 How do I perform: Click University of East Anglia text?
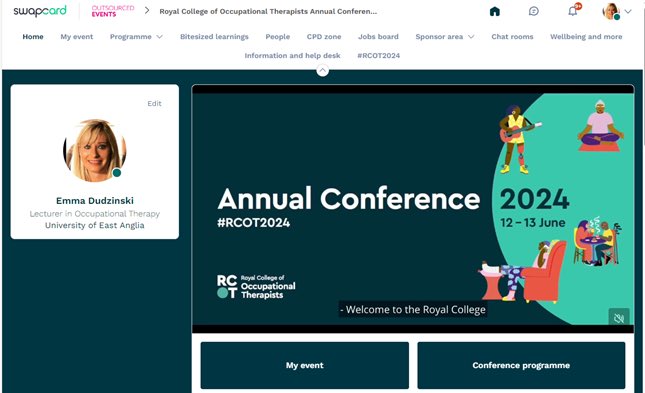[95, 226]
